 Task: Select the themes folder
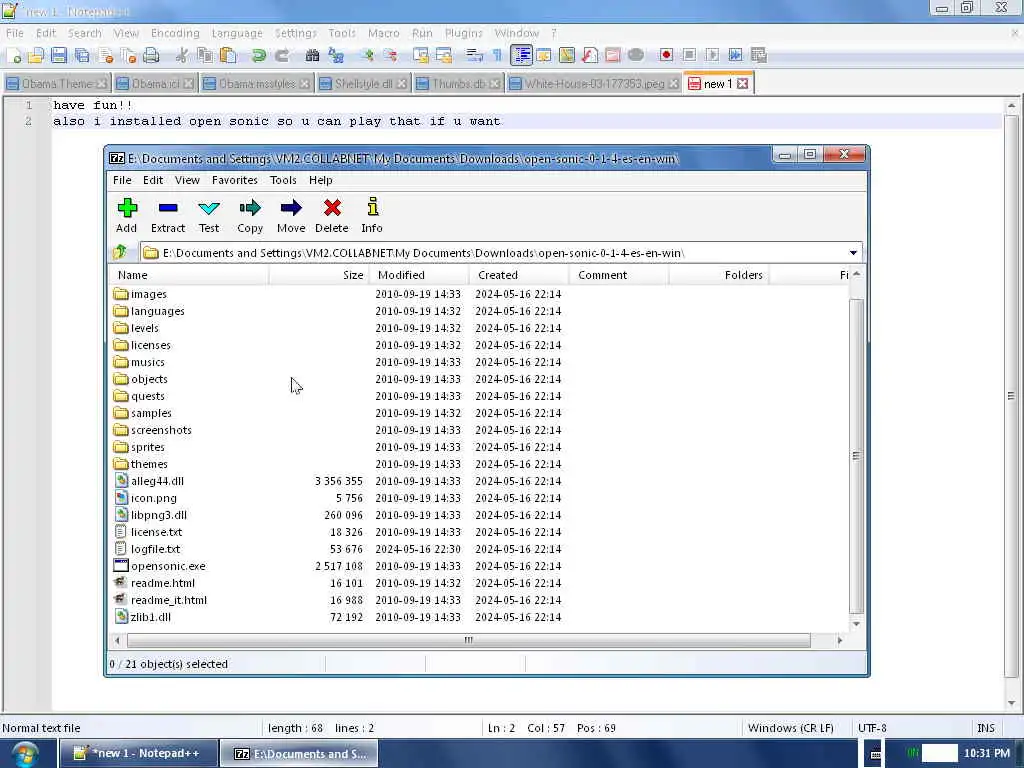pyautogui.click(x=149, y=464)
